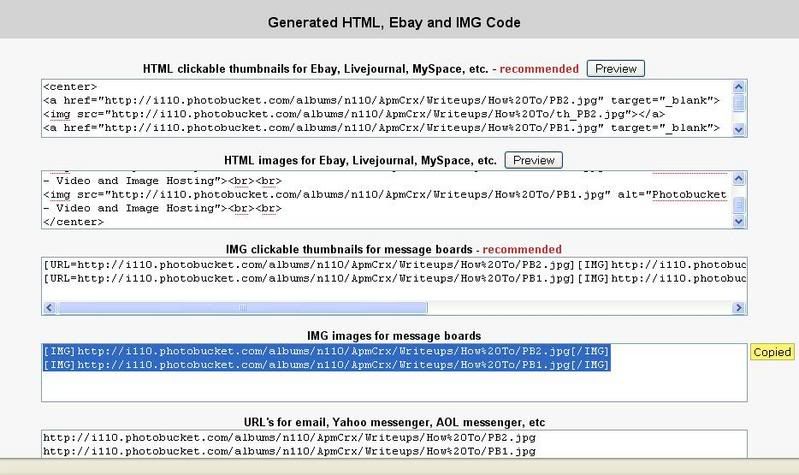This screenshot has width=799, height=475.
Task: Click scroll-up arrow in HTML clickable thumbnails box
Action: (x=739, y=87)
